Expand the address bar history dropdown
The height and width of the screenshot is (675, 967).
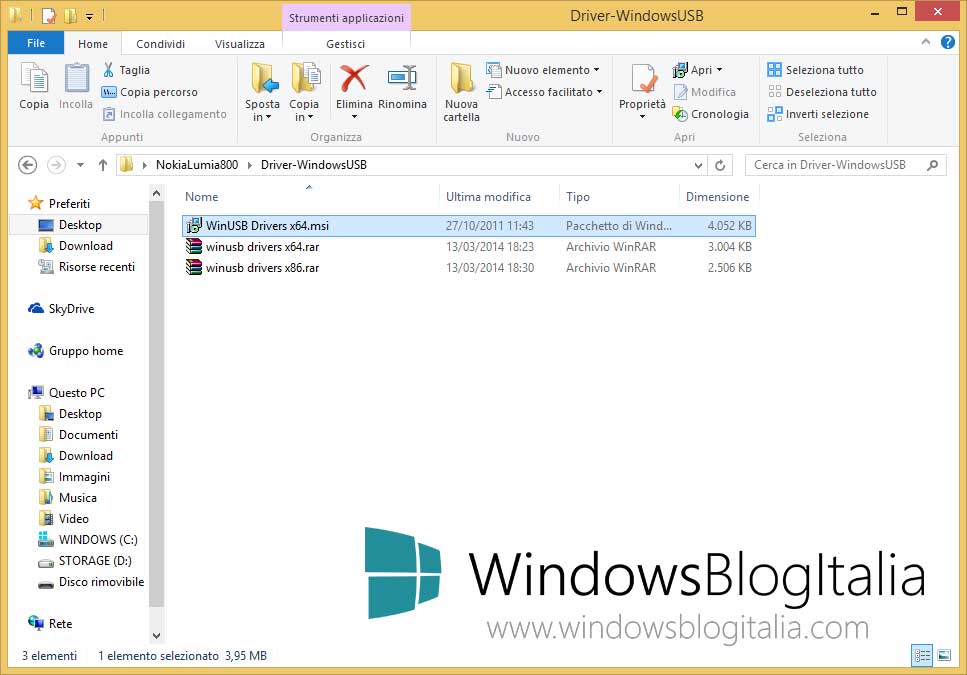[698, 165]
